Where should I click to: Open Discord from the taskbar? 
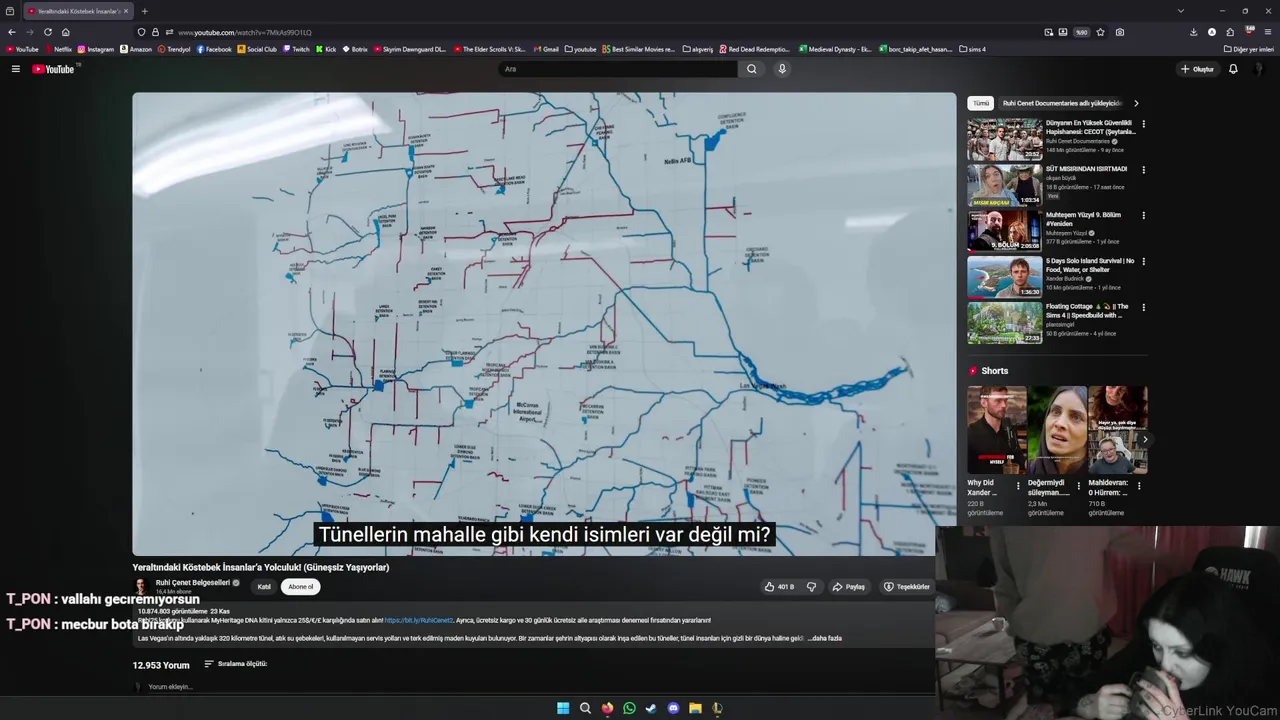tap(673, 708)
